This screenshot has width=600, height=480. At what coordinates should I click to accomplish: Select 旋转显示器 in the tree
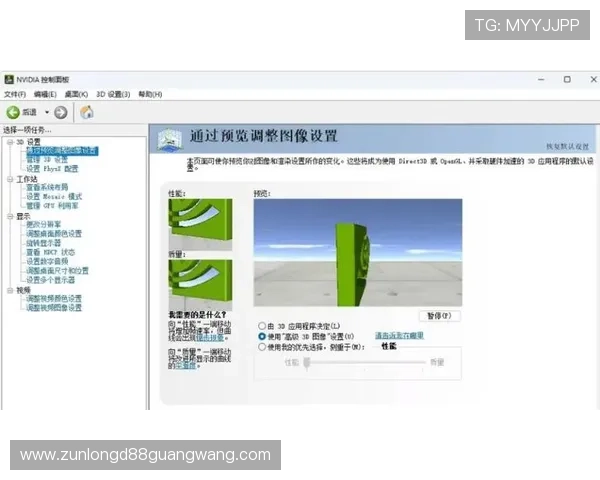[43, 243]
